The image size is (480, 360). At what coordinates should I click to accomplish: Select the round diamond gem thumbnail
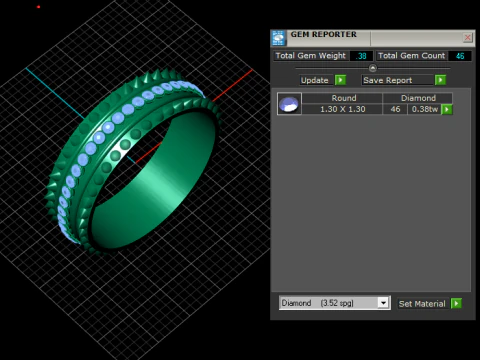pyautogui.click(x=289, y=104)
